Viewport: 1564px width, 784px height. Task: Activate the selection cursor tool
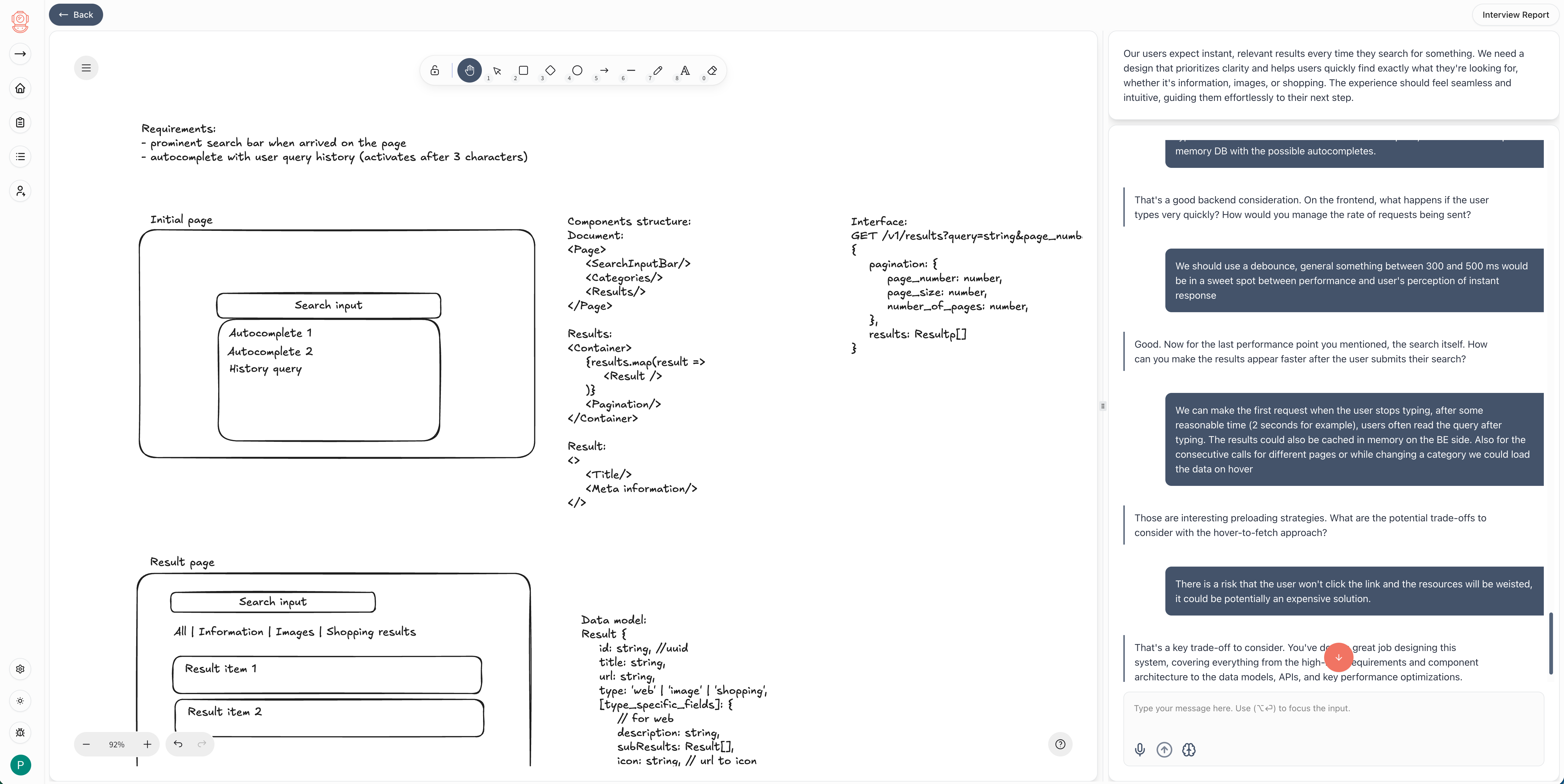click(x=497, y=70)
